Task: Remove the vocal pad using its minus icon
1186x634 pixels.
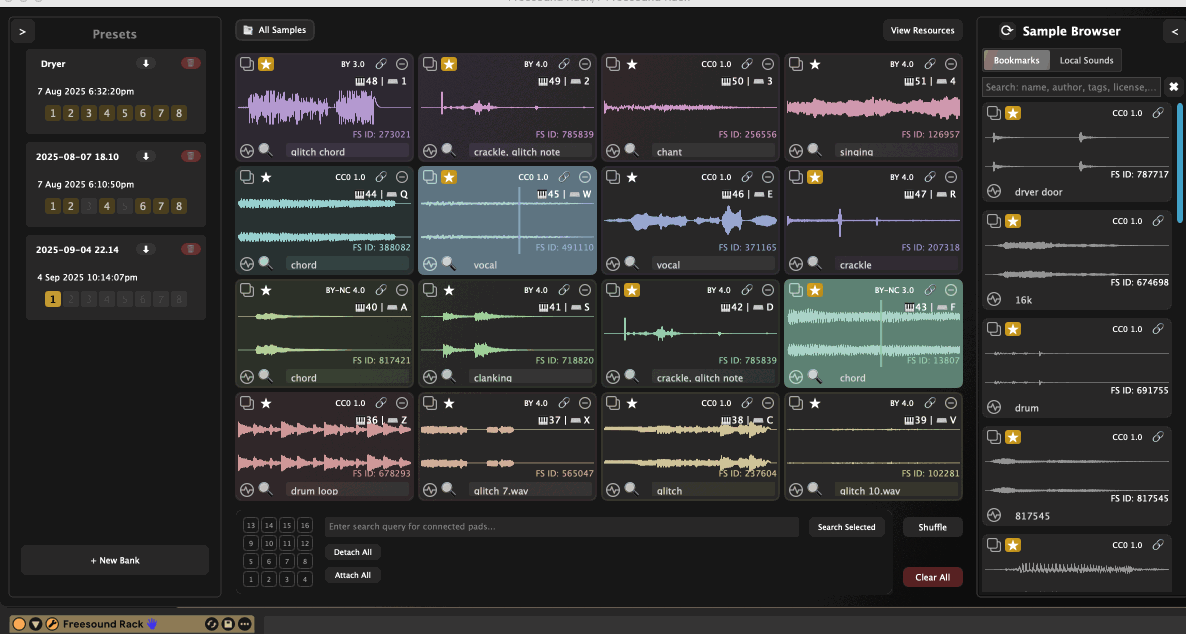Action: pos(585,176)
